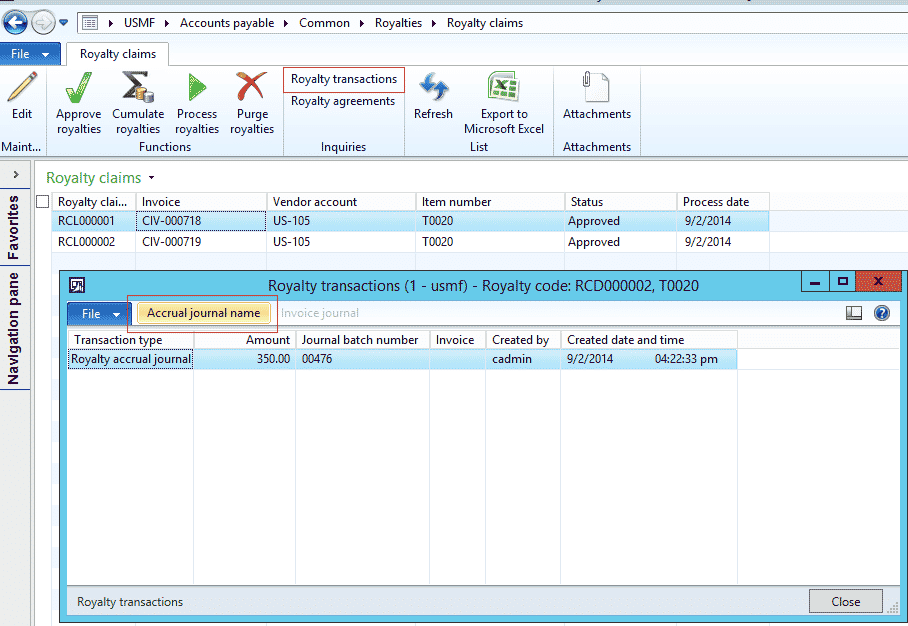The height and width of the screenshot is (626, 908).
Task: Click USMF in the breadcrumb path
Action: pyautogui.click(x=140, y=23)
